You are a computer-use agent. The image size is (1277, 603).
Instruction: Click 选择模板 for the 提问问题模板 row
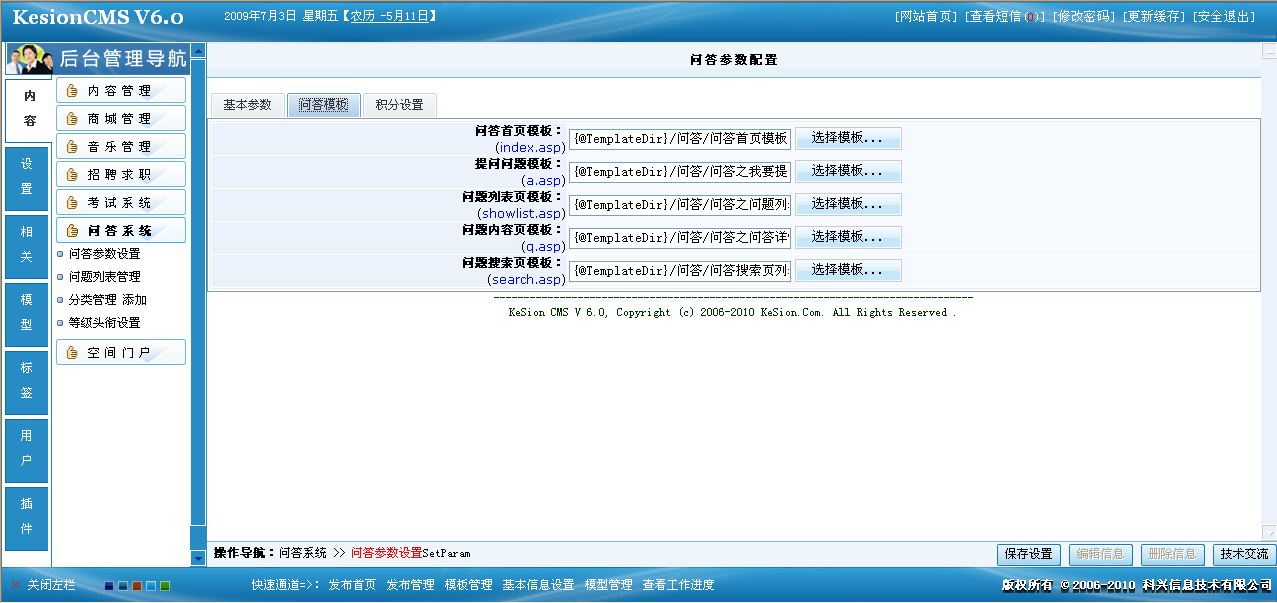pos(847,171)
